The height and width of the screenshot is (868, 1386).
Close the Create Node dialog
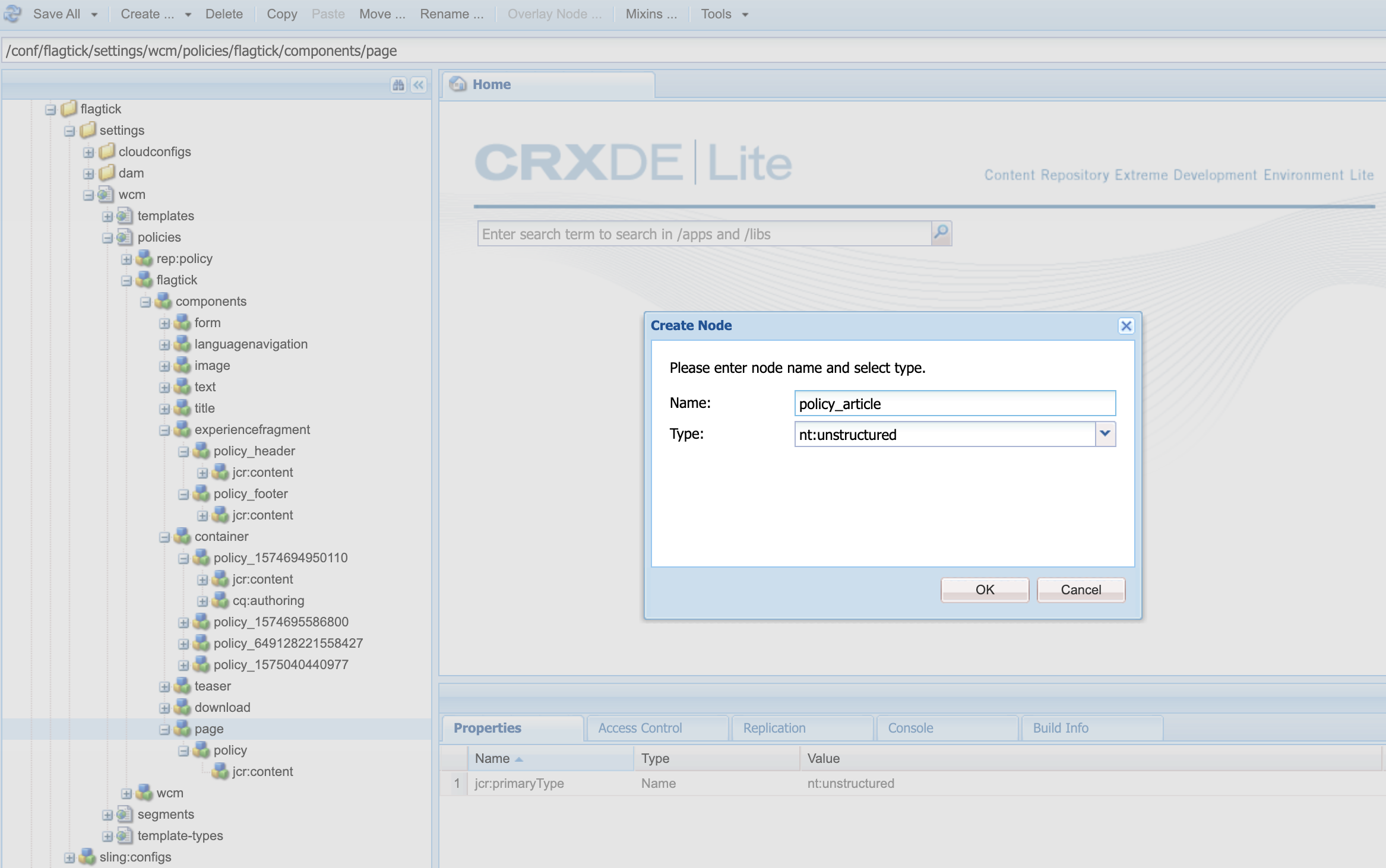point(1126,325)
